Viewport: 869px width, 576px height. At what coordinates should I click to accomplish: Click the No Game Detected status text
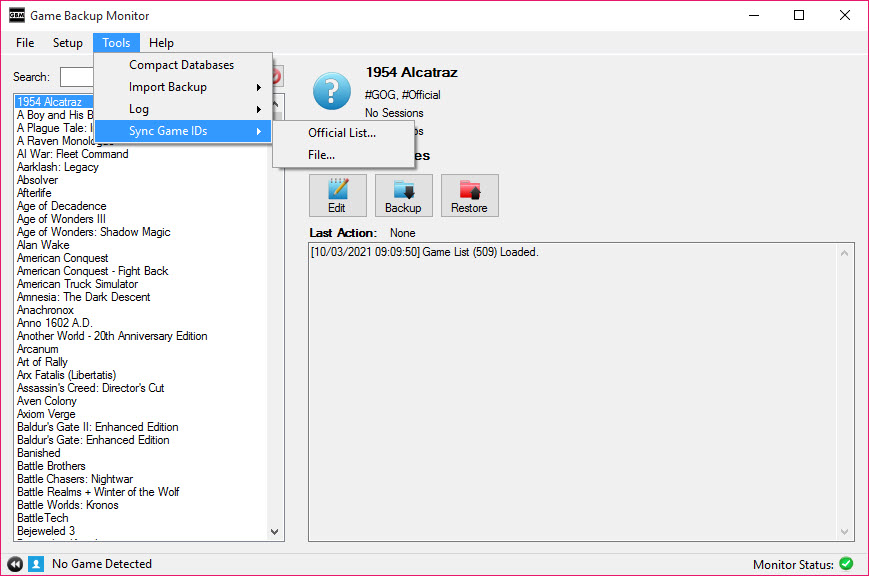[102, 564]
